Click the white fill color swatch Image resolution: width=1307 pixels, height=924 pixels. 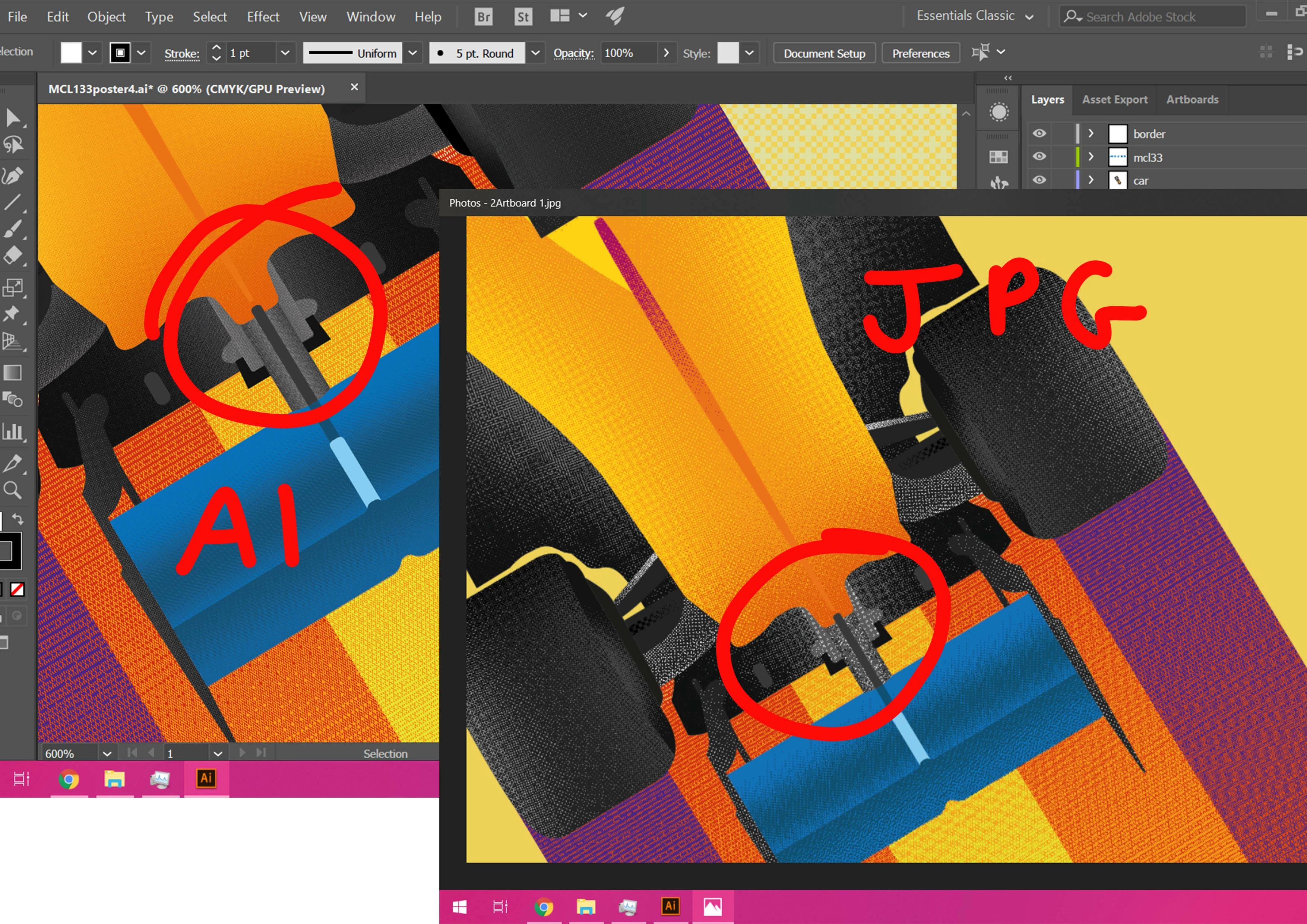coord(71,53)
